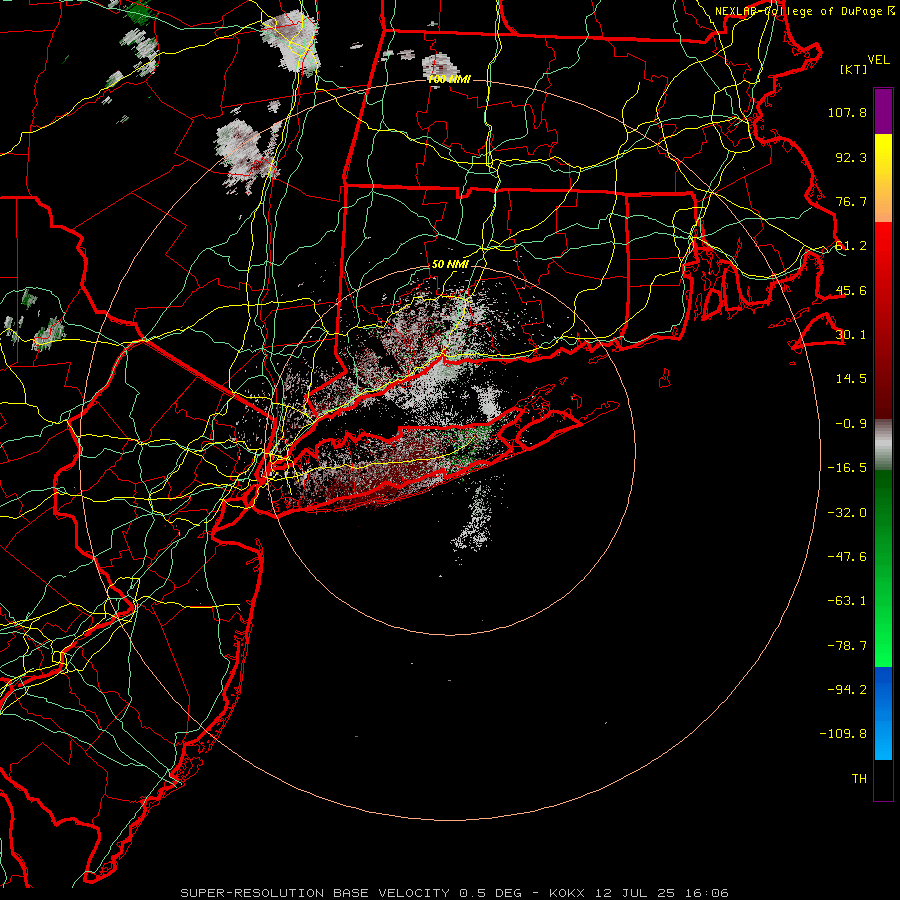The image size is (900, 900).
Task: Click the VEL legend title
Action: pyautogui.click(x=879, y=60)
